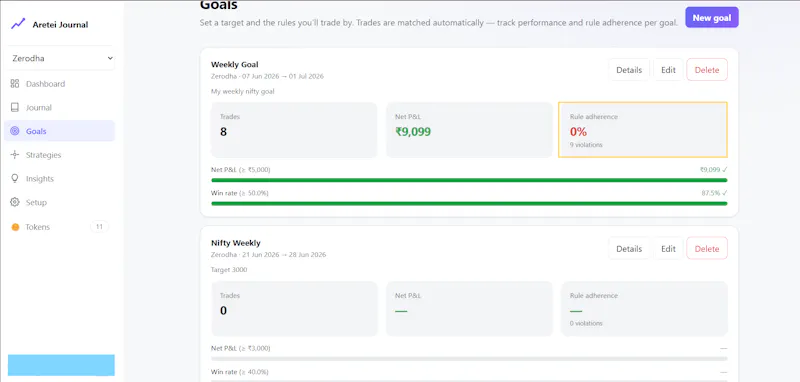This screenshot has height=382, width=800.
Task: Click the Dashboard grid icon in sidebar
Action: 15,84
